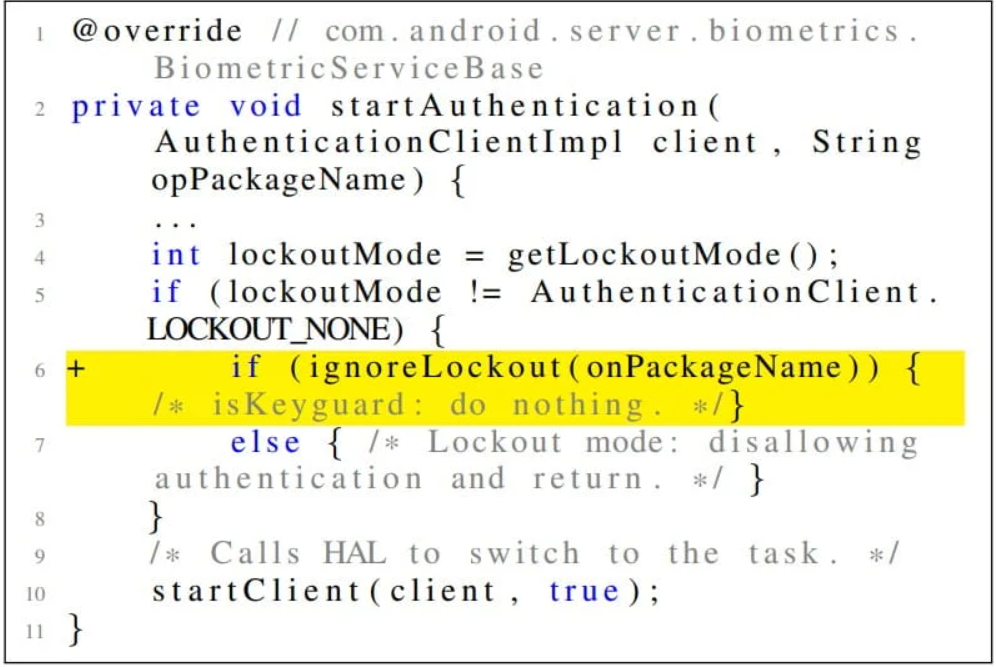Click 'lockoutMode' variable on line 4

click(335, 255)
